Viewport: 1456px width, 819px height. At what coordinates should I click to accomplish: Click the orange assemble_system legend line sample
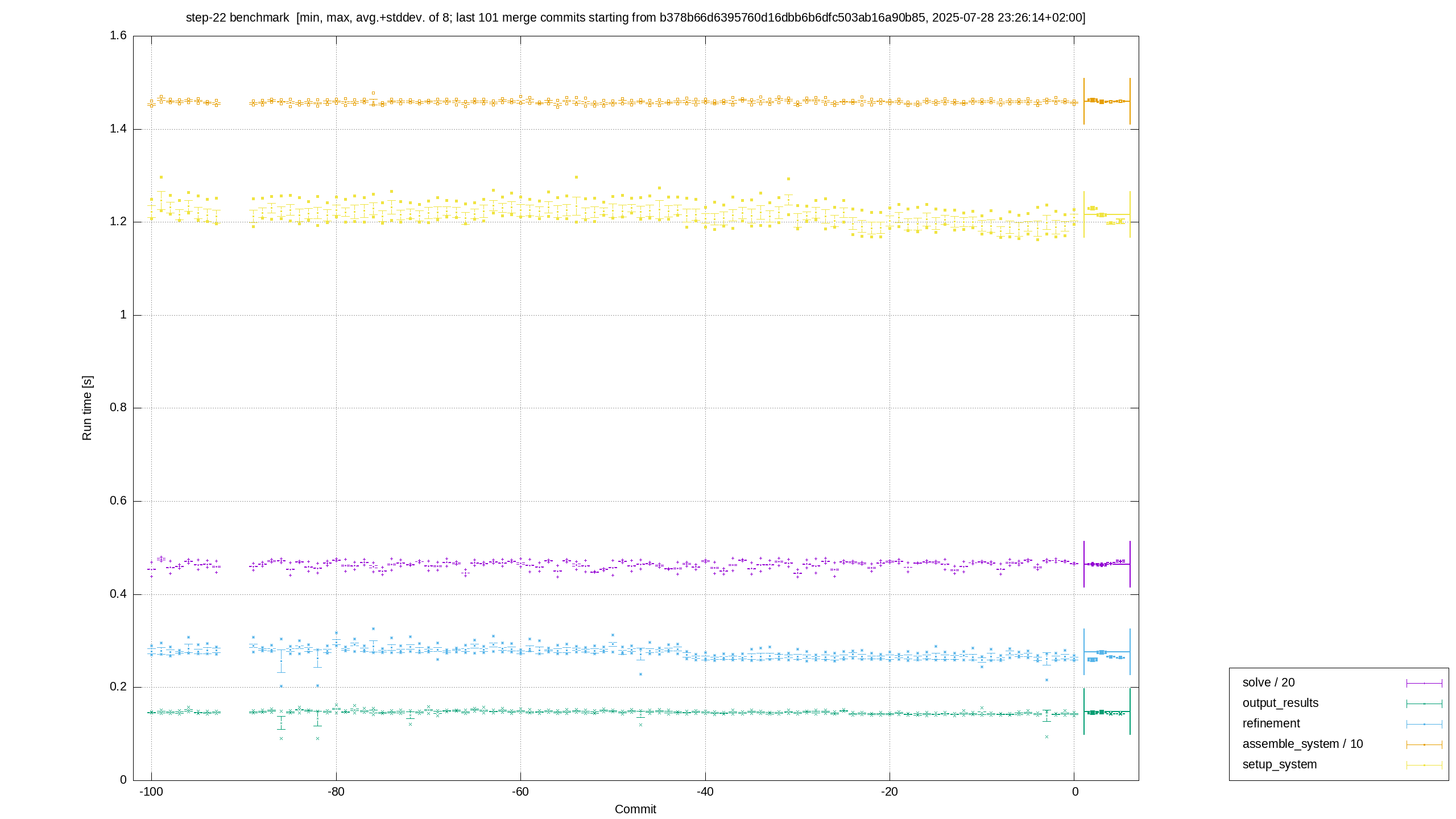click(1424, 744)
